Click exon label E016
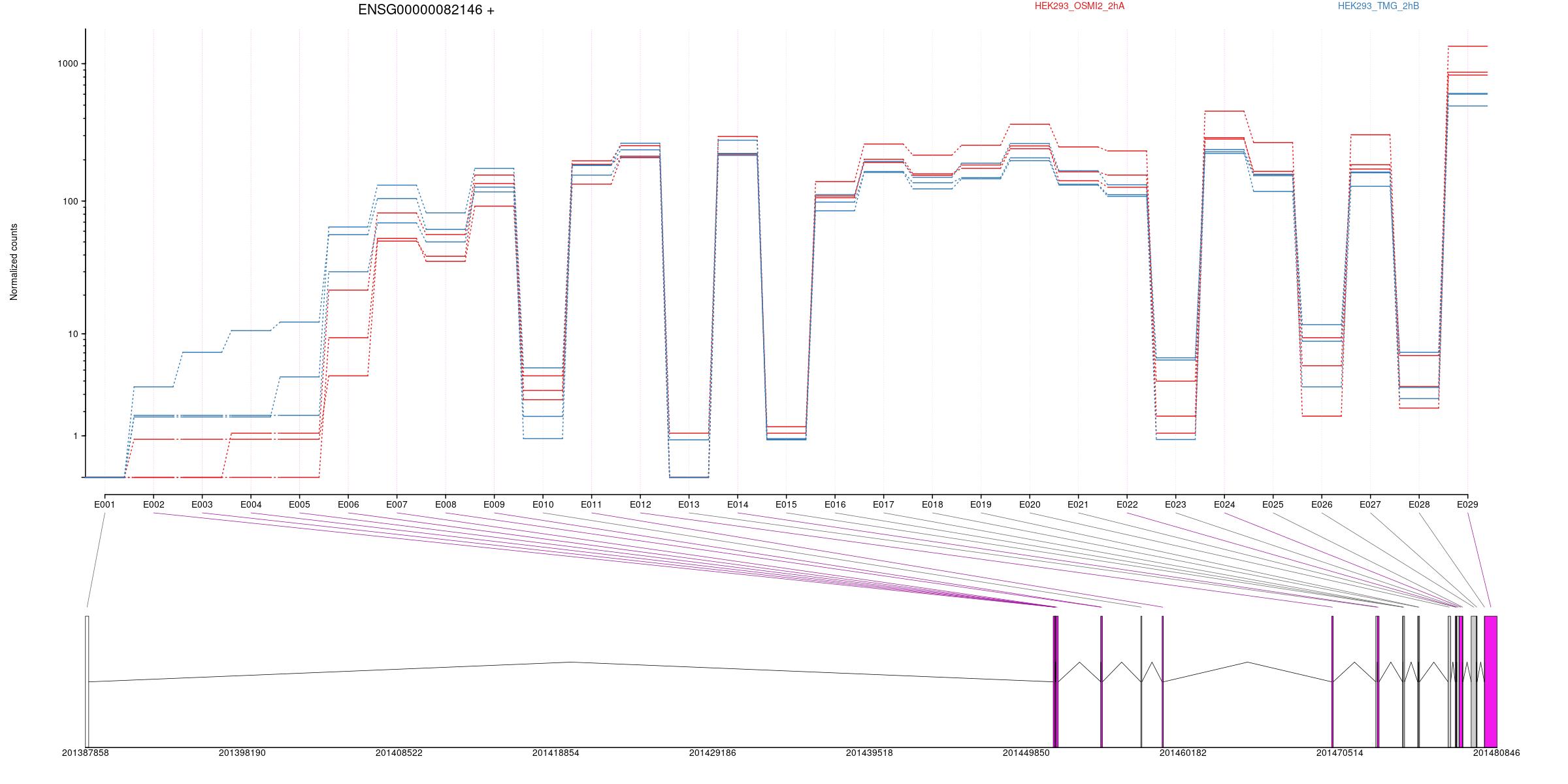Viewport: 1568px width, 784px height. [835, 504]
